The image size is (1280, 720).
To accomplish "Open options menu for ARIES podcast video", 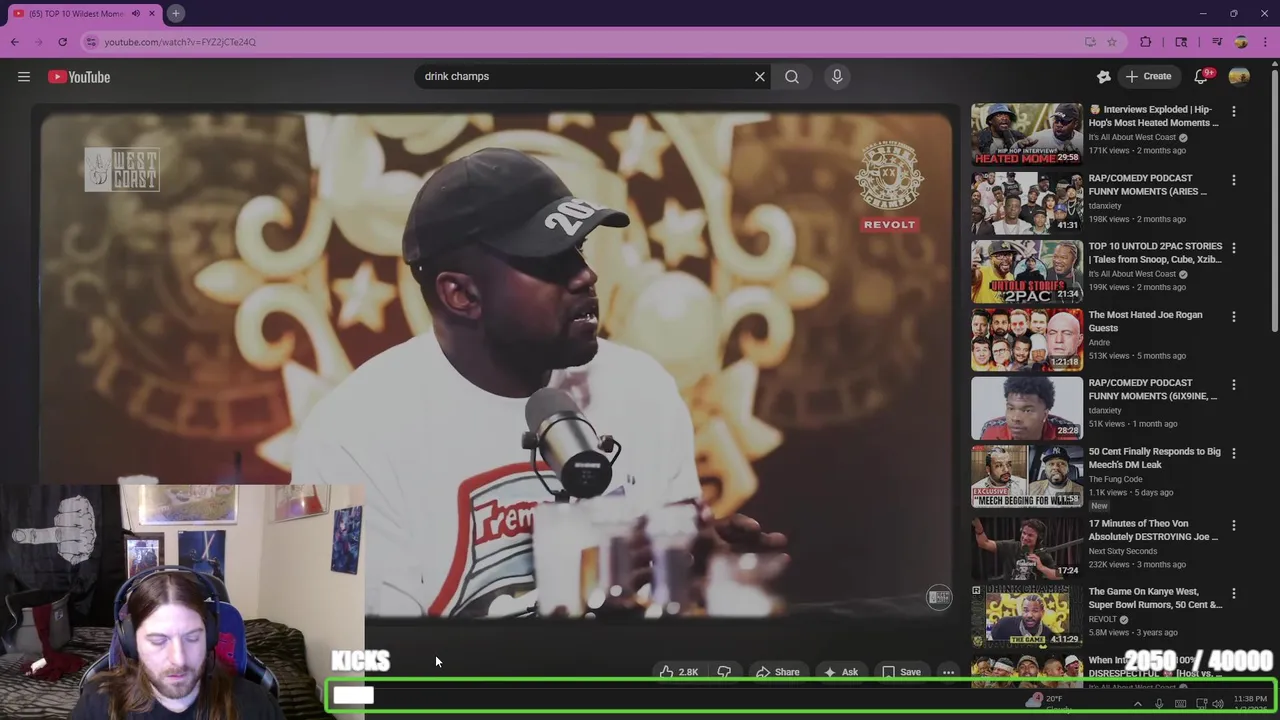I will point(1234,180).
